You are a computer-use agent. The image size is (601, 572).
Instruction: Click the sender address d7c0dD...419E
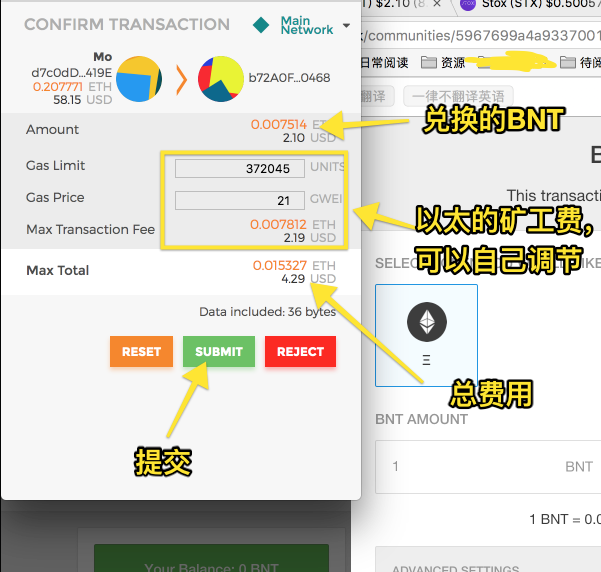pos(72,72)
